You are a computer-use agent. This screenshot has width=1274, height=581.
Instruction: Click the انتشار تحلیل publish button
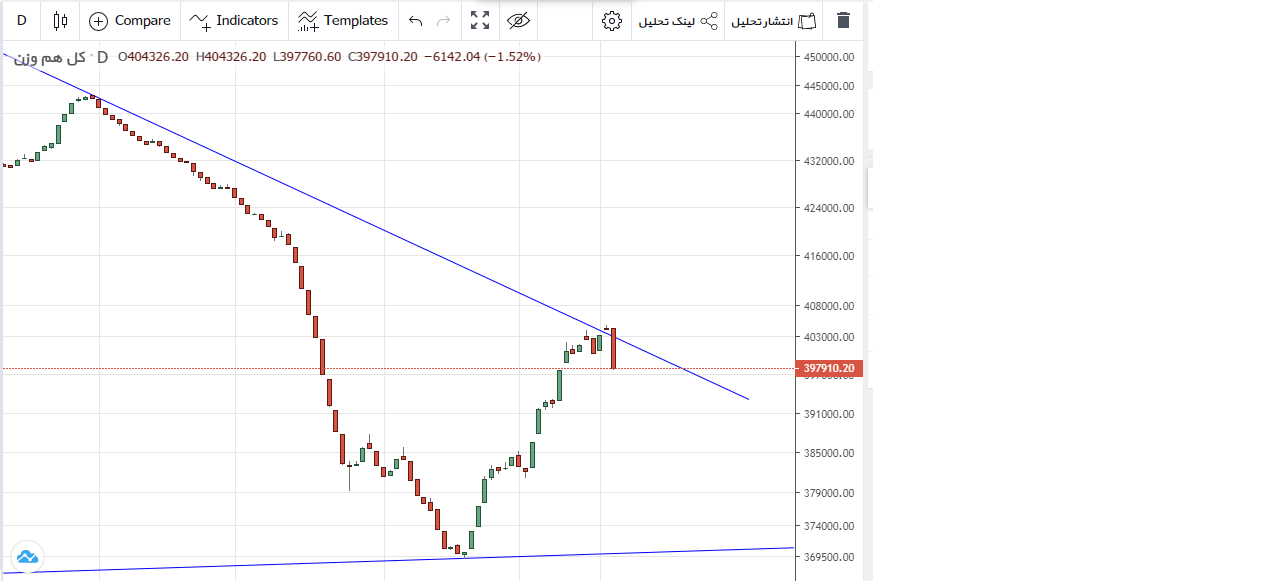pos(773,20)
